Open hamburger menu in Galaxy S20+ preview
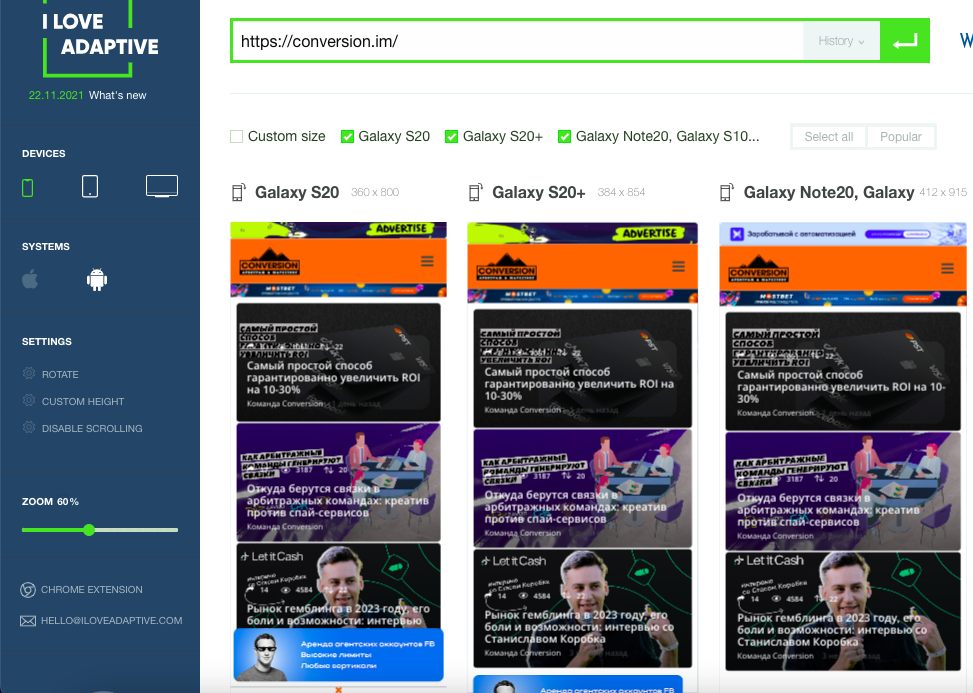This screenshot has height=693, width=973. pos(678,266)
